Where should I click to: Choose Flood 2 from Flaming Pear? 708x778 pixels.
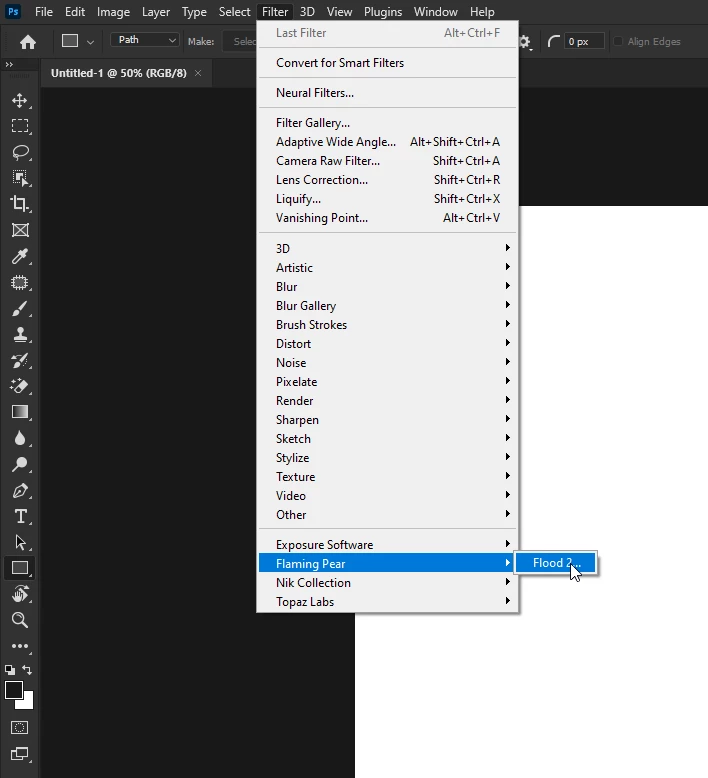coord(556,563)
